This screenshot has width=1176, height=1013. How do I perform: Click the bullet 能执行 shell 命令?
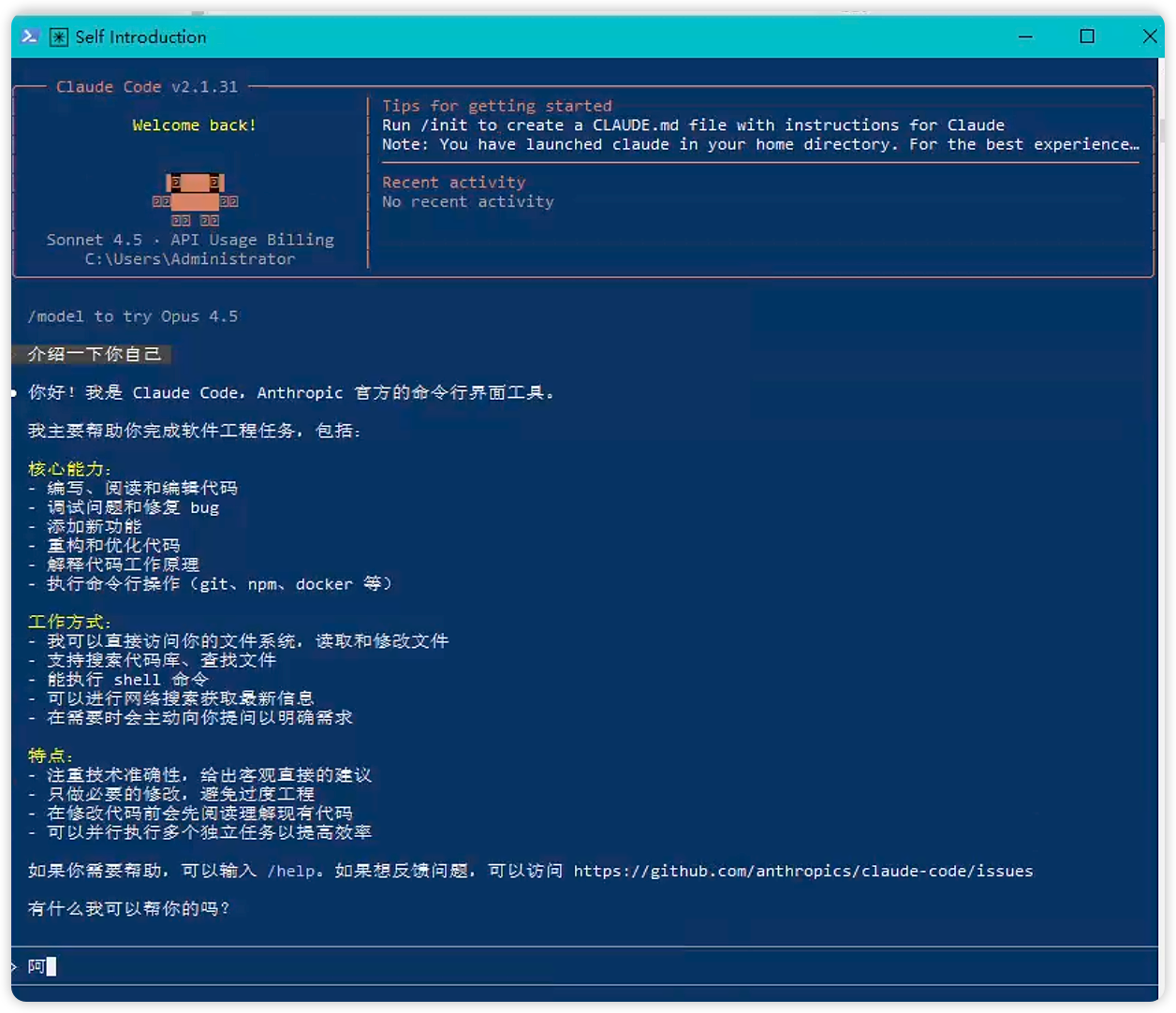[118, 680]
